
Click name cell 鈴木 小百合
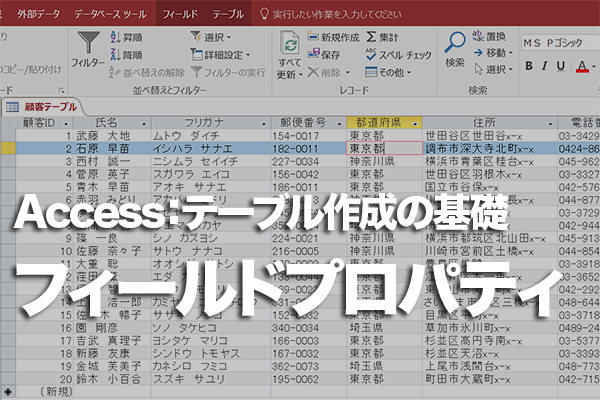click(x=112, y=379)
